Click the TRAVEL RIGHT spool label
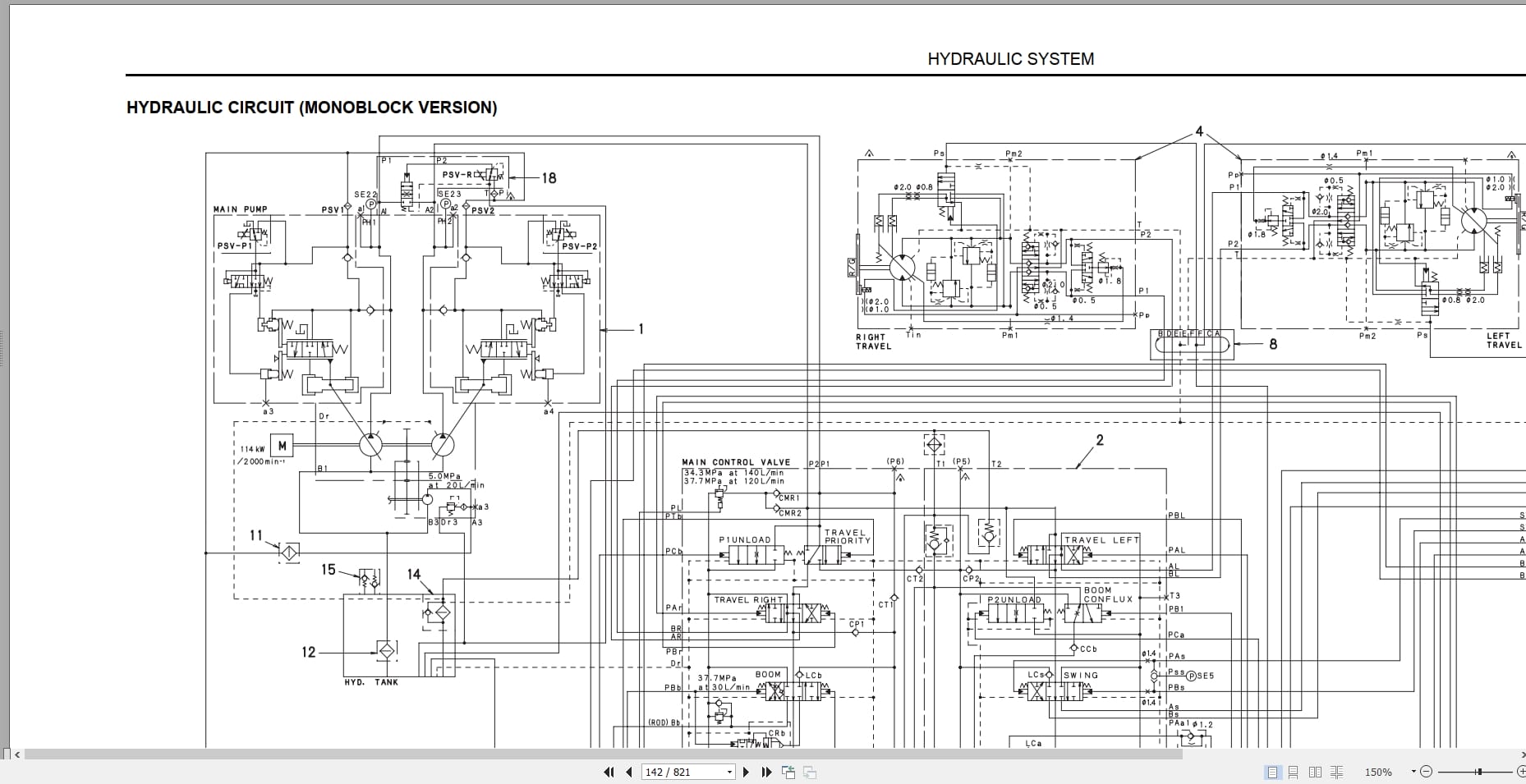Image resolution: width=1526 pixels, height=784 pixels. tap(748, 600)
